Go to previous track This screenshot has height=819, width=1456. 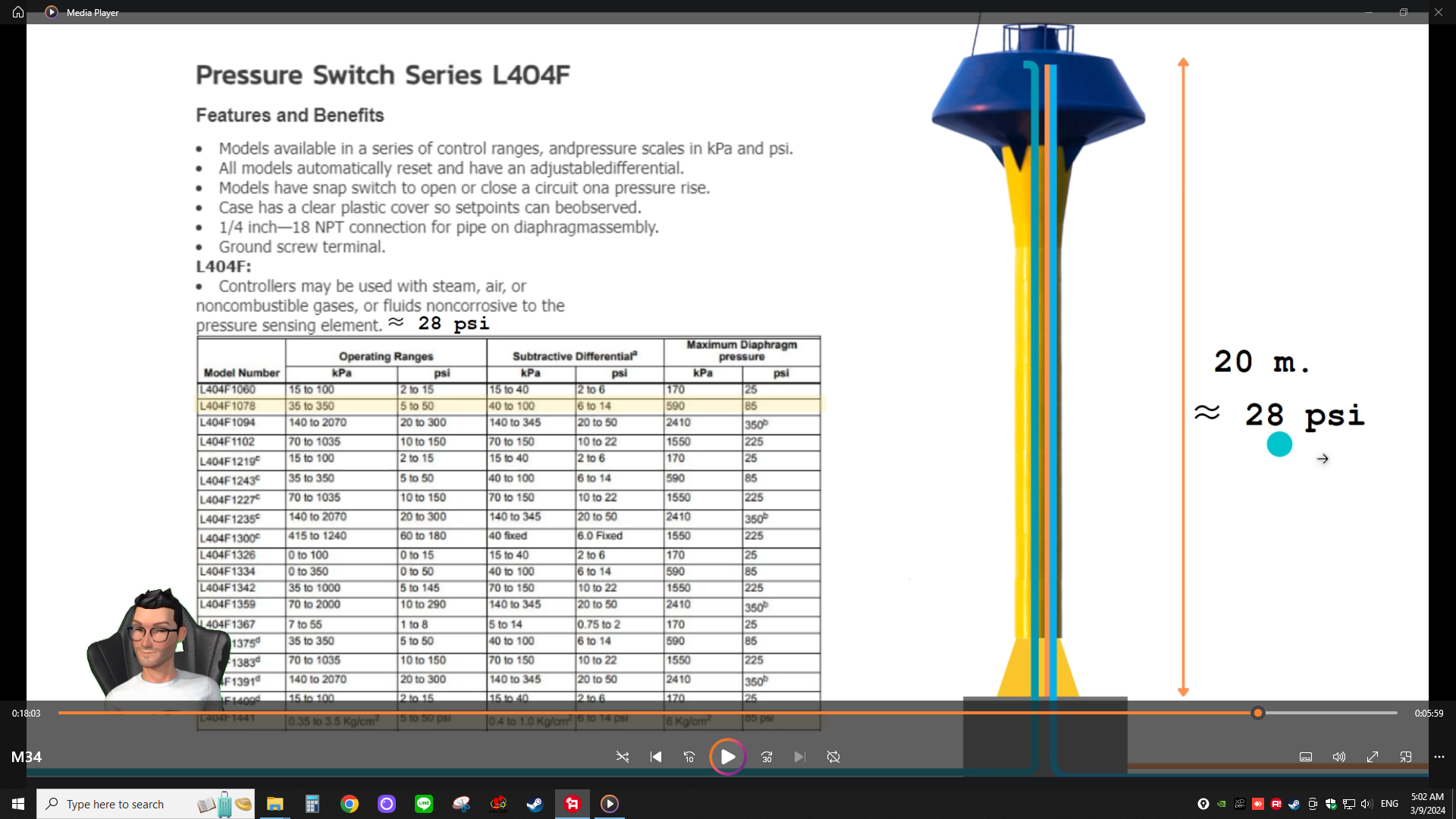656,757
